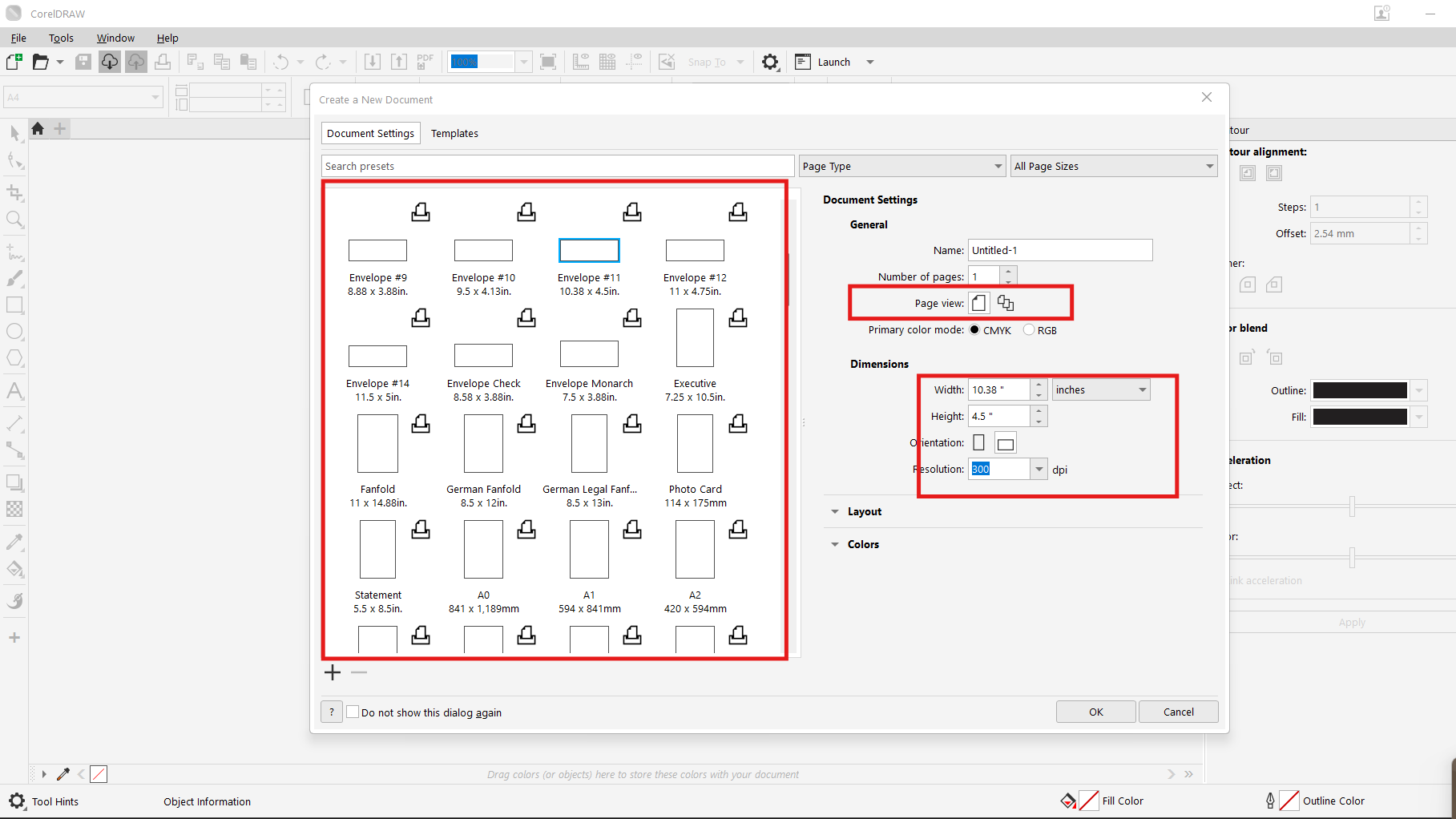Set orientation to landscape
This screenshot has height=819, width=1456.
tap(1006, 443)
